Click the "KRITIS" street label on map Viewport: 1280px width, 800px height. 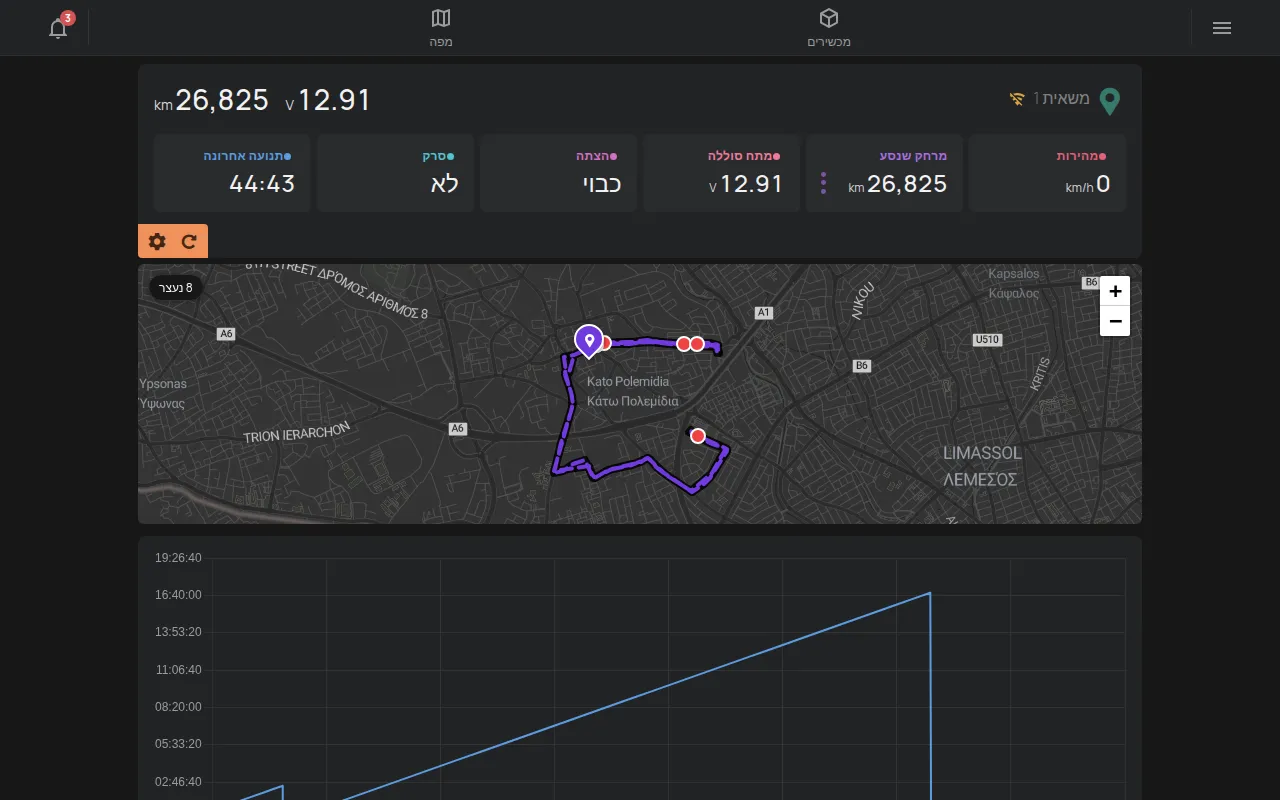(x=1040, y=373)
